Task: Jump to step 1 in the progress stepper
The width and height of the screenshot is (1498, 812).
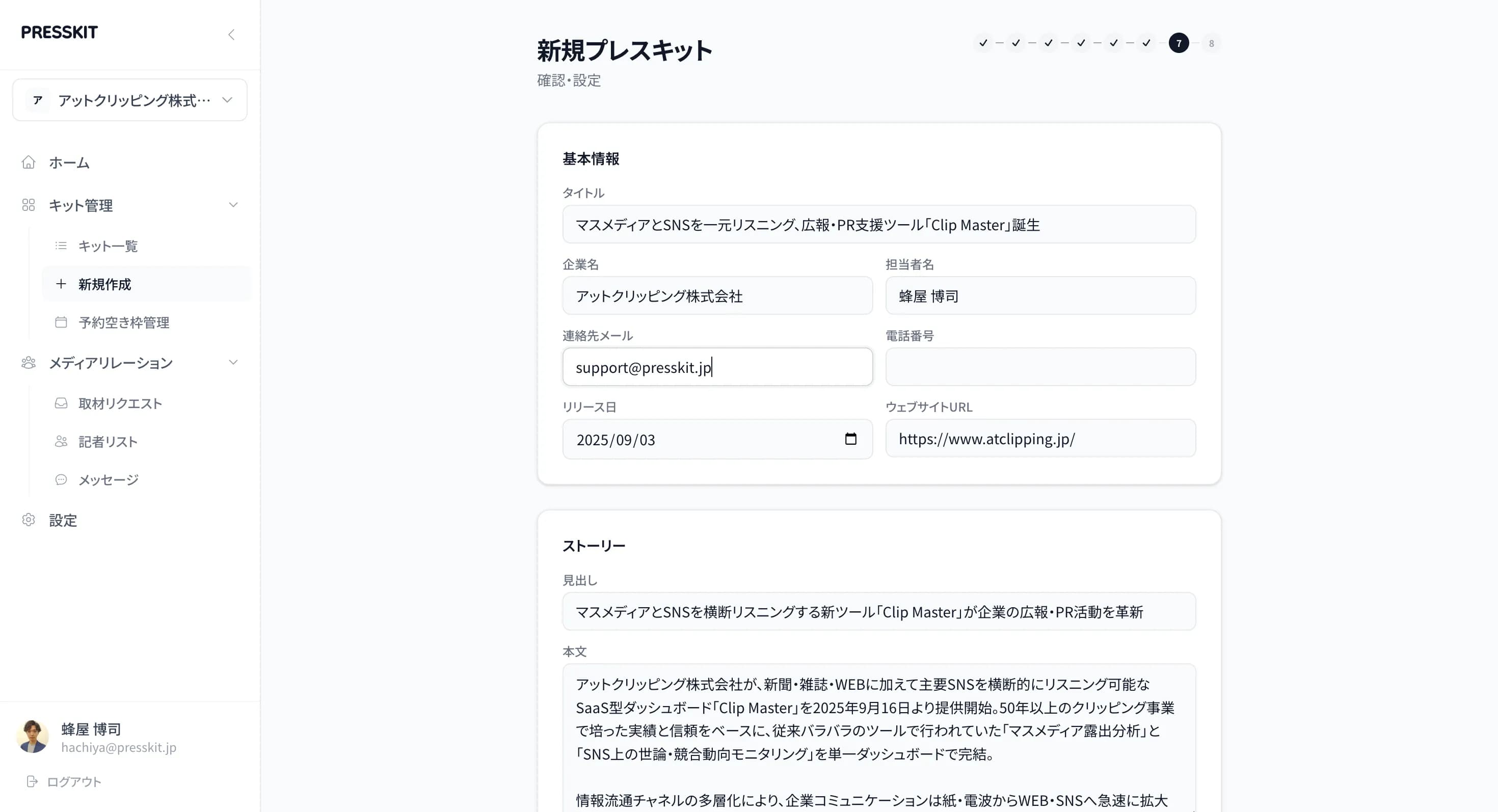Action: (x=983, y=43)
